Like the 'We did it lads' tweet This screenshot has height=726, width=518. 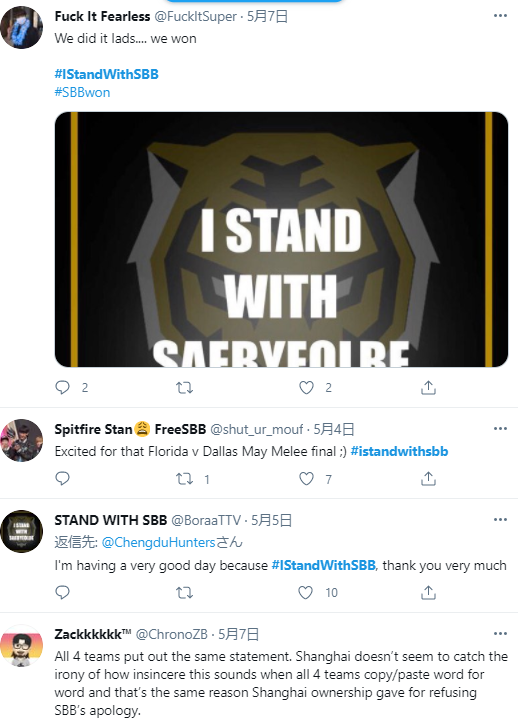click(306, 387)
